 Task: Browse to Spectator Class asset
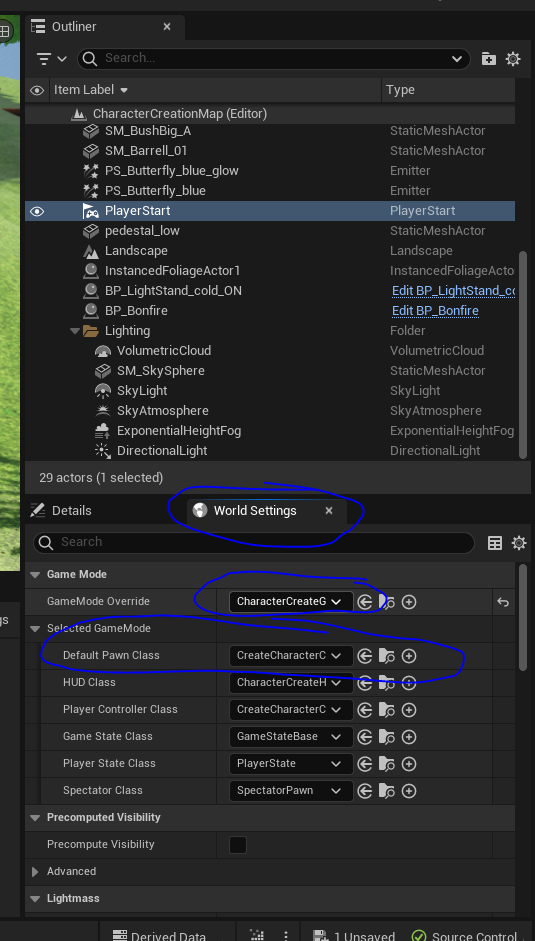(387, 791)
